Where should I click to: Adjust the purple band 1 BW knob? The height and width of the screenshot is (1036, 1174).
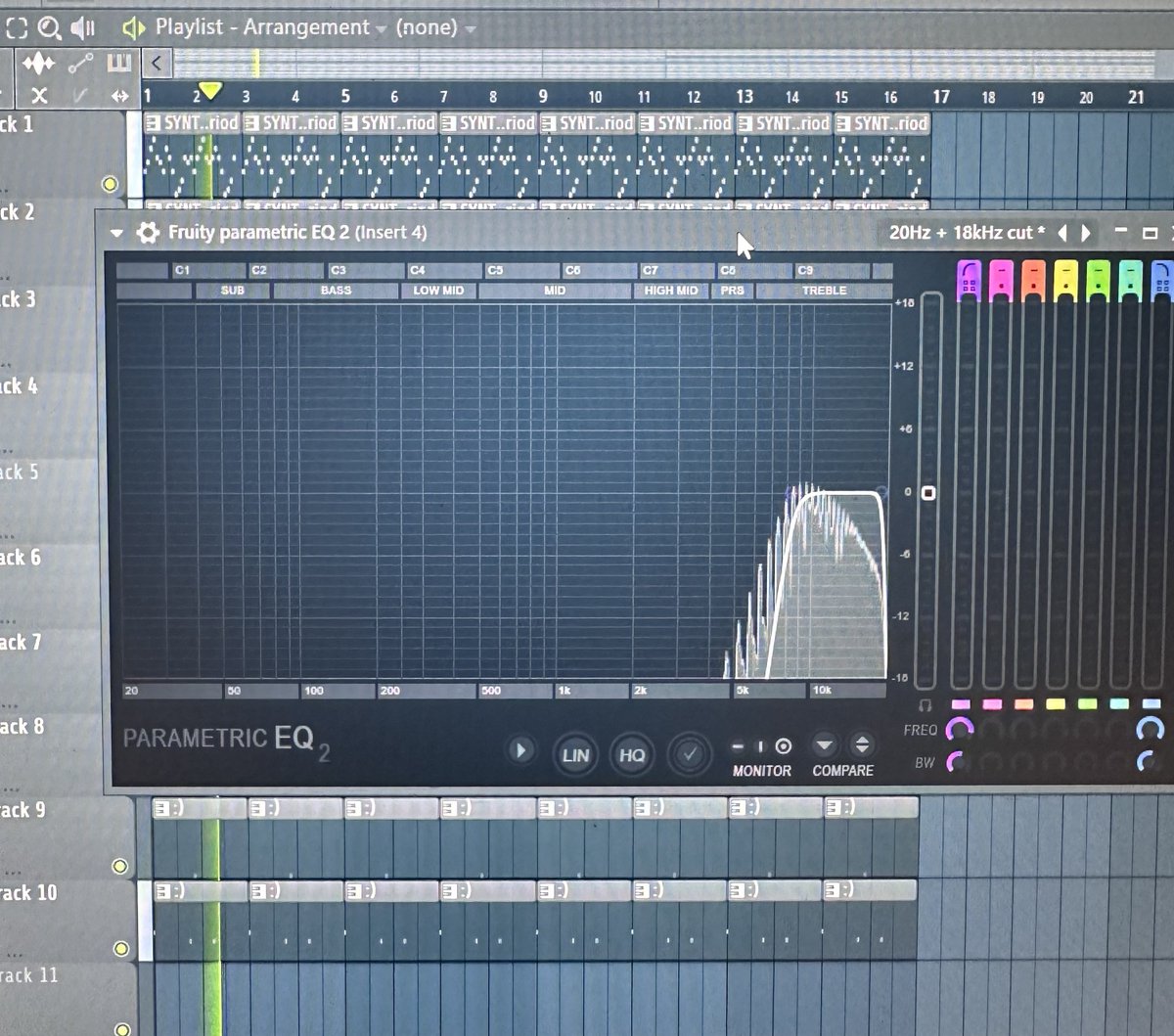click(956, 762)
